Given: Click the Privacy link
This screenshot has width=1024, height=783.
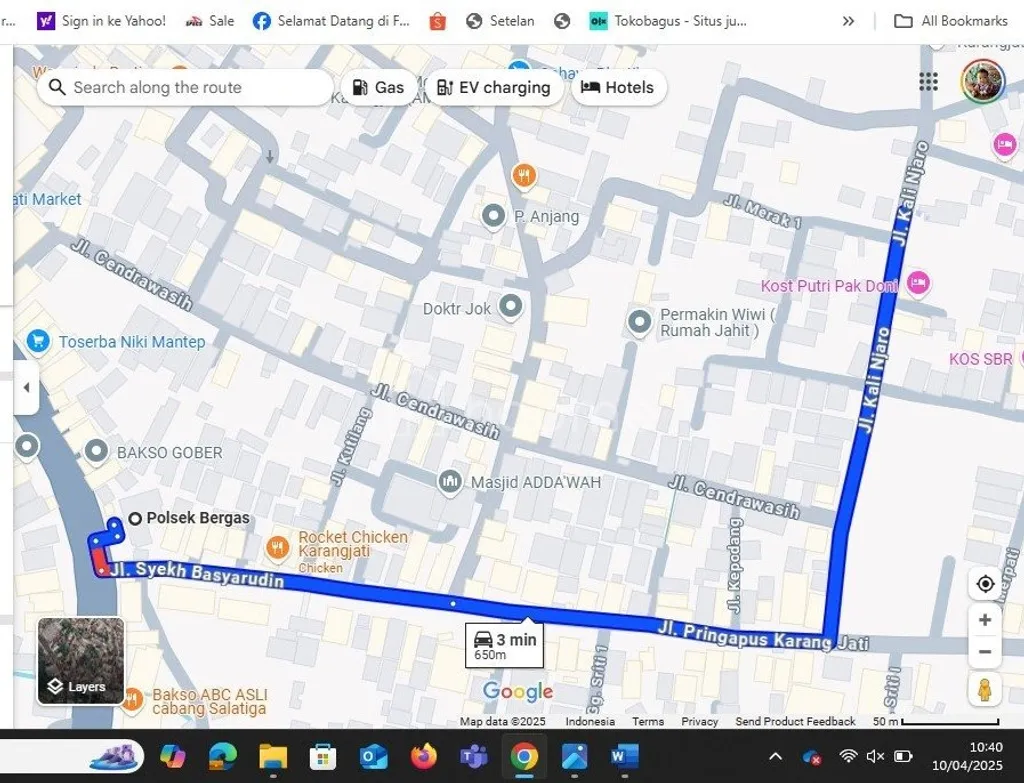Looking at the screenshot, I should tap(699, 721).
